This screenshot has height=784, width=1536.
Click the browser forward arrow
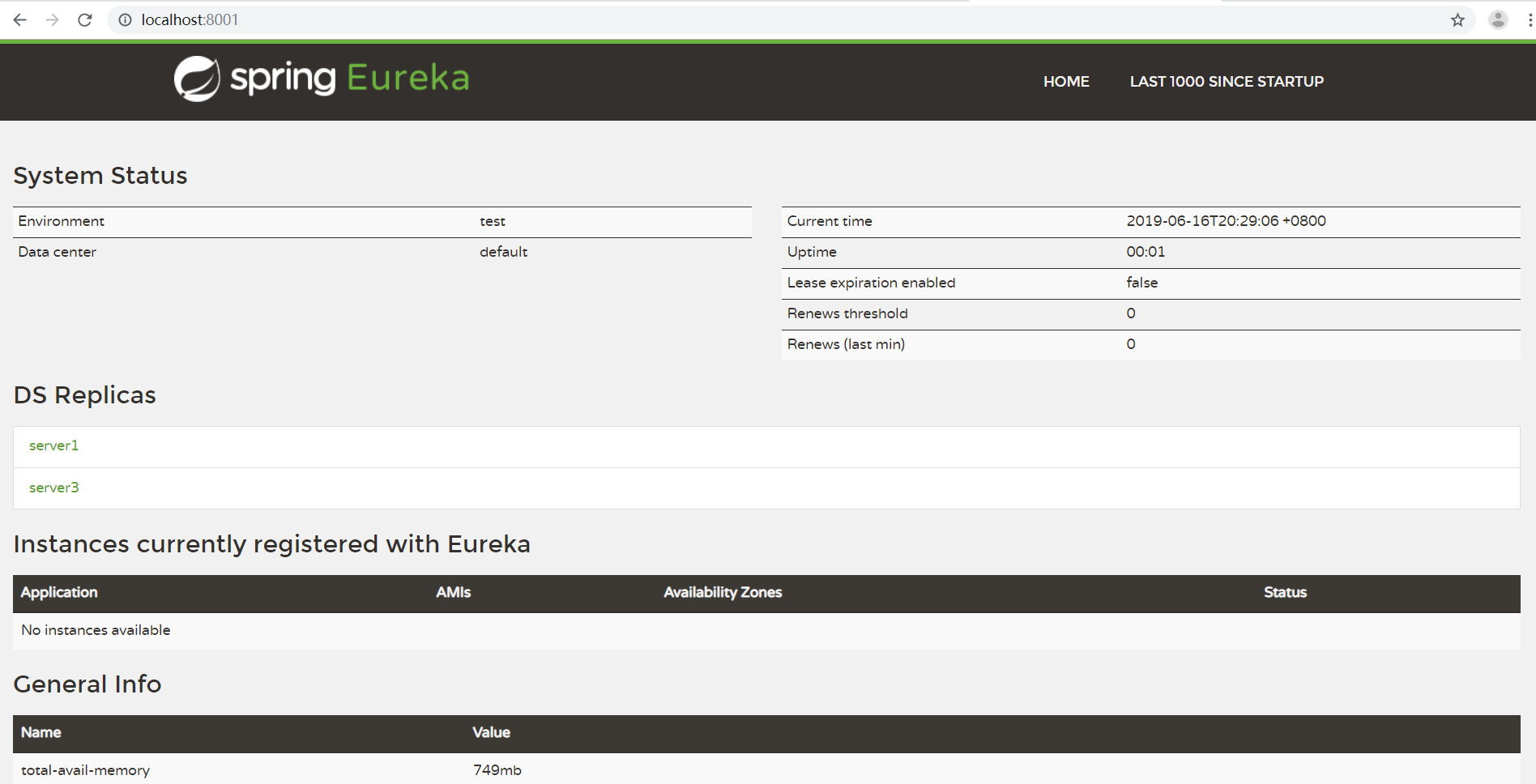(53, 20)
